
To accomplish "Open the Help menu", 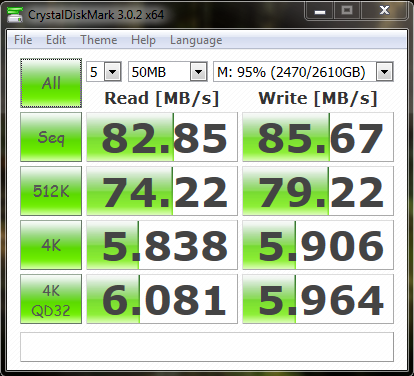I will [x=143, y=40].
